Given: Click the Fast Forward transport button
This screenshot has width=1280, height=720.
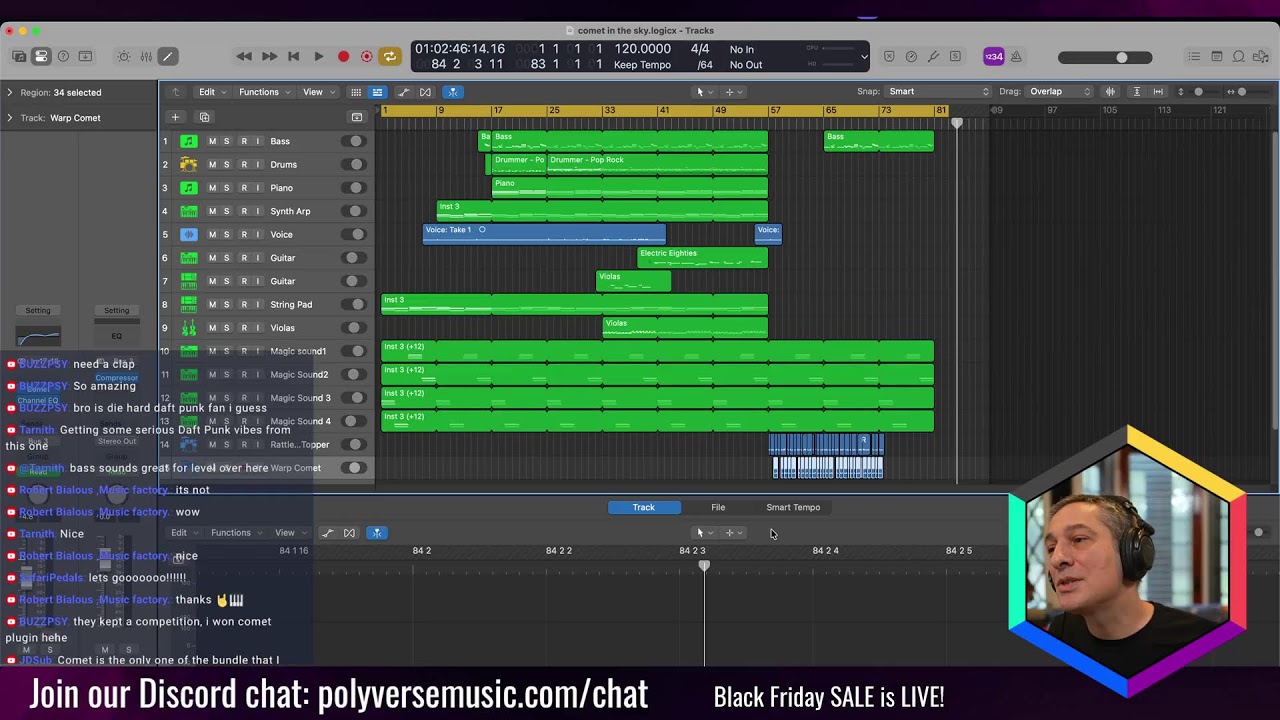Looking at the screenshot, I should click(x=269, y=57).
